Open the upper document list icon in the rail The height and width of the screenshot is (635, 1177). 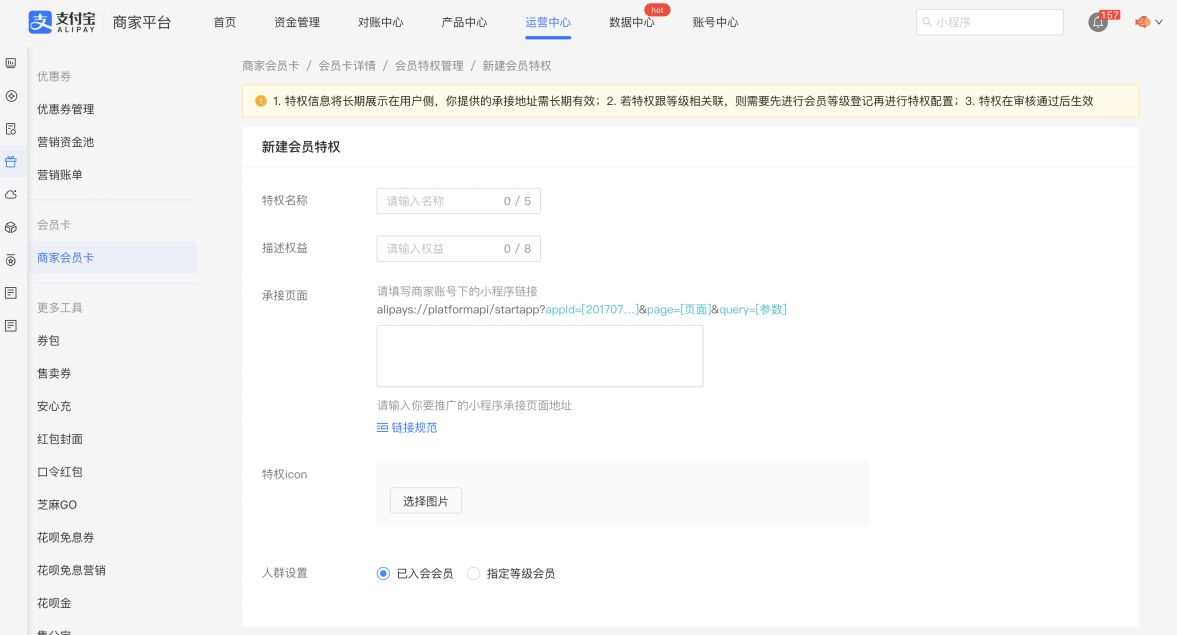click(11, 293)
